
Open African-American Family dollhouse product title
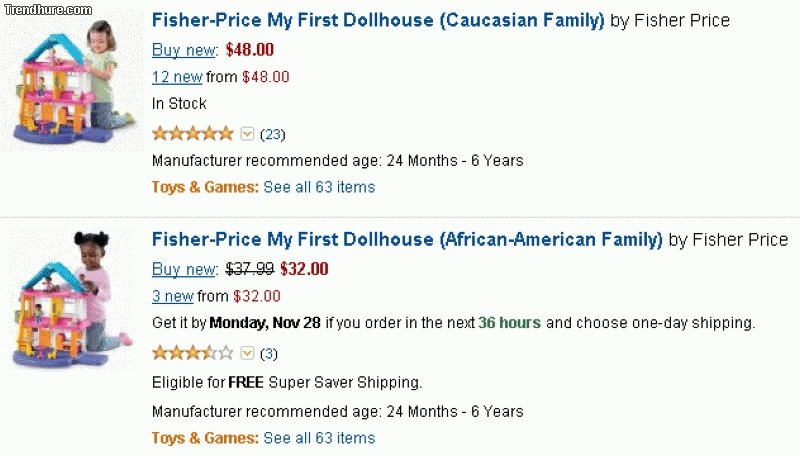[x=407, y=240]
